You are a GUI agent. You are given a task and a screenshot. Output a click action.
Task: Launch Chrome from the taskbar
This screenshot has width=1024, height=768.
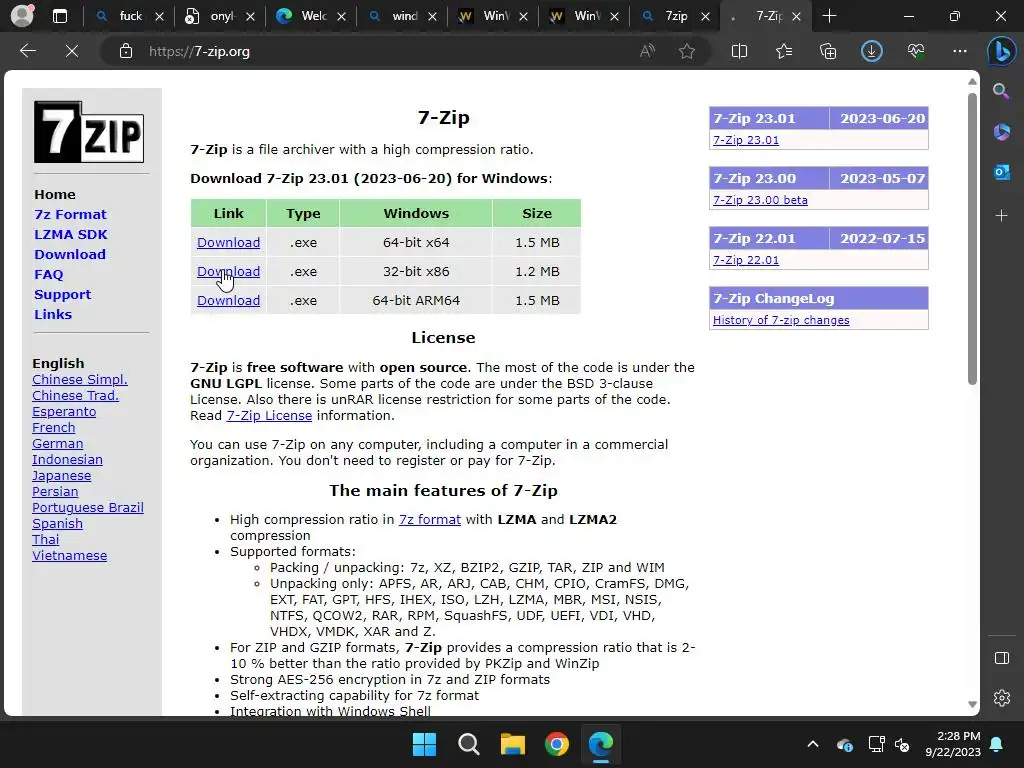click(557, 744)
